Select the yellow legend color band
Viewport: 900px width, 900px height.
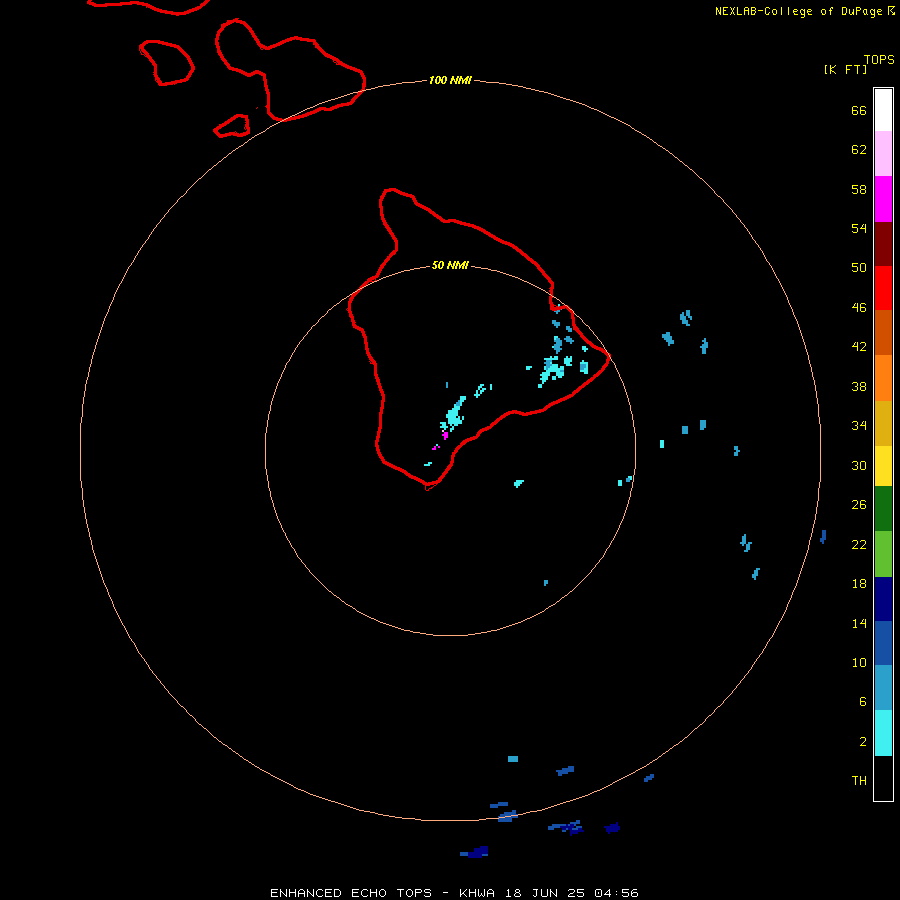pyautogui.click(x=883, y=466)
